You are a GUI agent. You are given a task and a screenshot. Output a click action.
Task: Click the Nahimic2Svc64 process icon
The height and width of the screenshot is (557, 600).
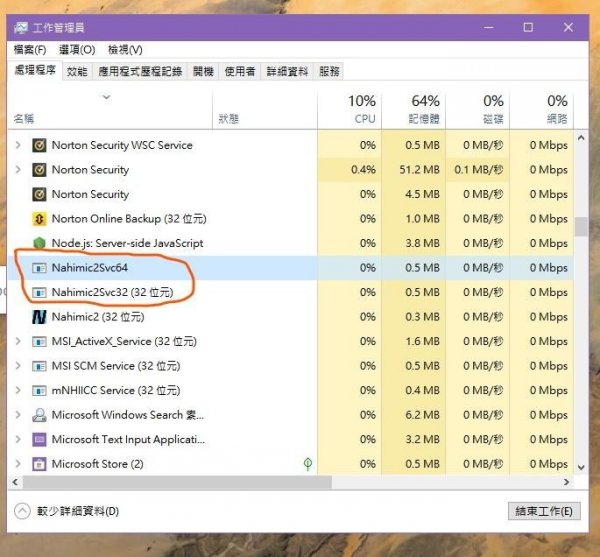39,268
